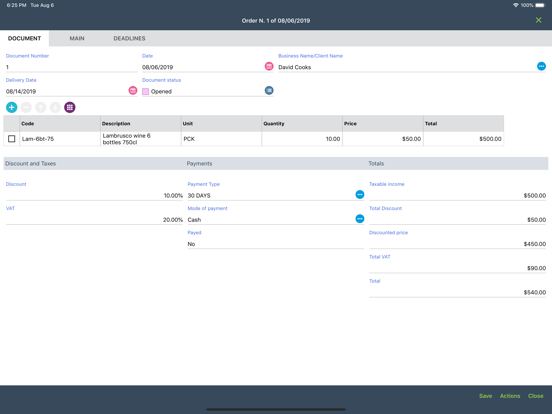This screenshot has width=552, height=414.
Task: Click the 30 DAYS payment type value
Action: click(199, 195)
